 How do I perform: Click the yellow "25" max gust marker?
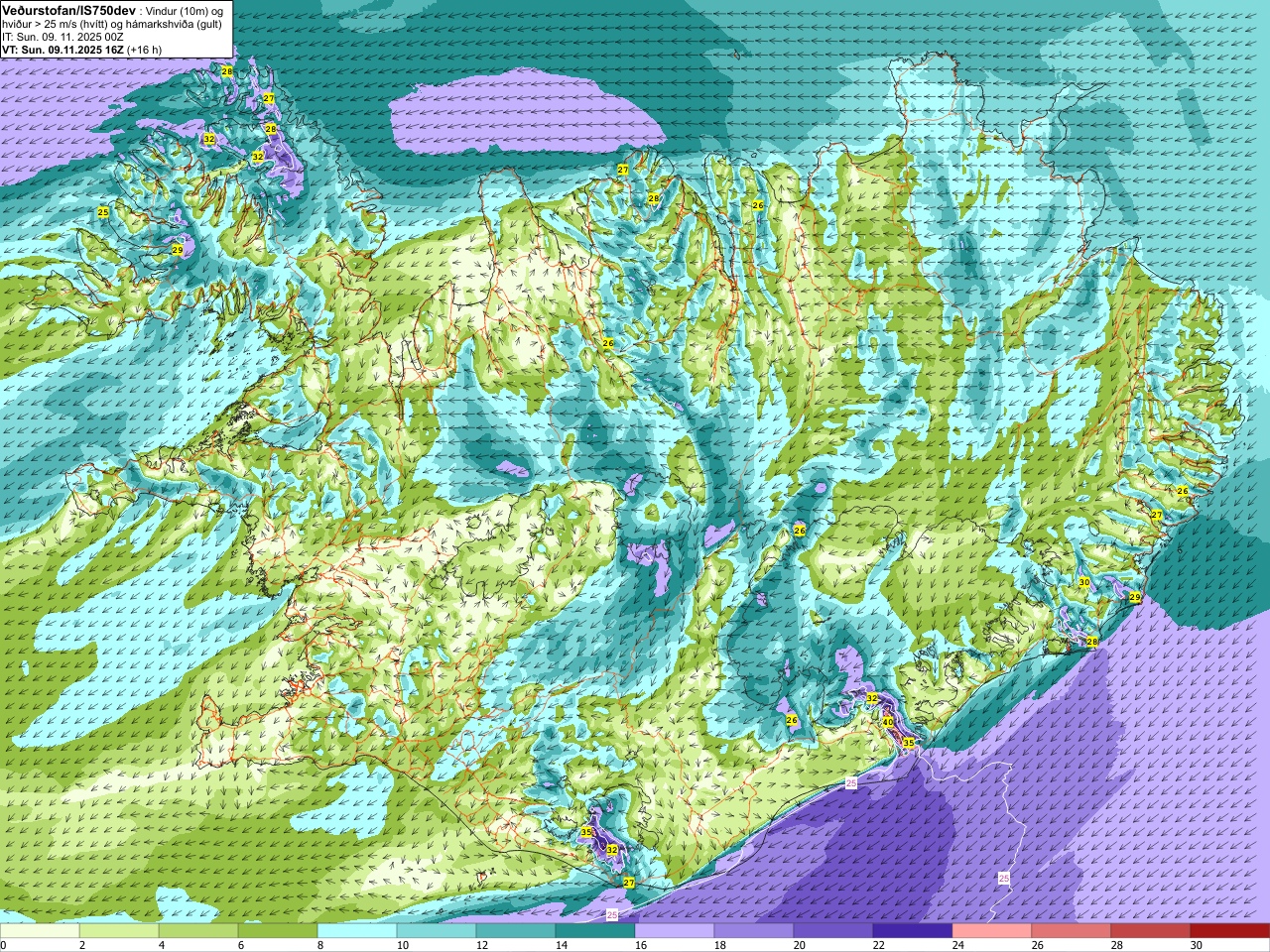103,212
